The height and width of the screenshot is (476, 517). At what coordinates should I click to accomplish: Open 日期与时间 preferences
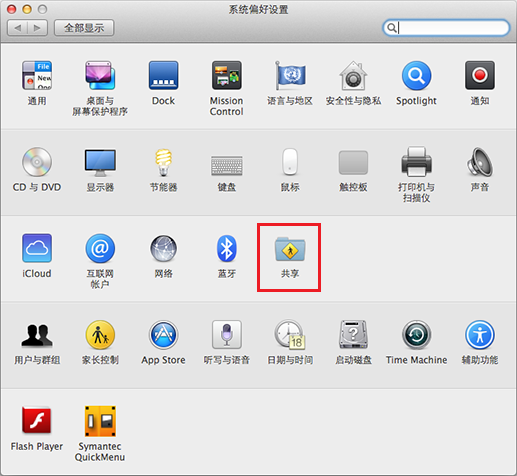[290, 335]
